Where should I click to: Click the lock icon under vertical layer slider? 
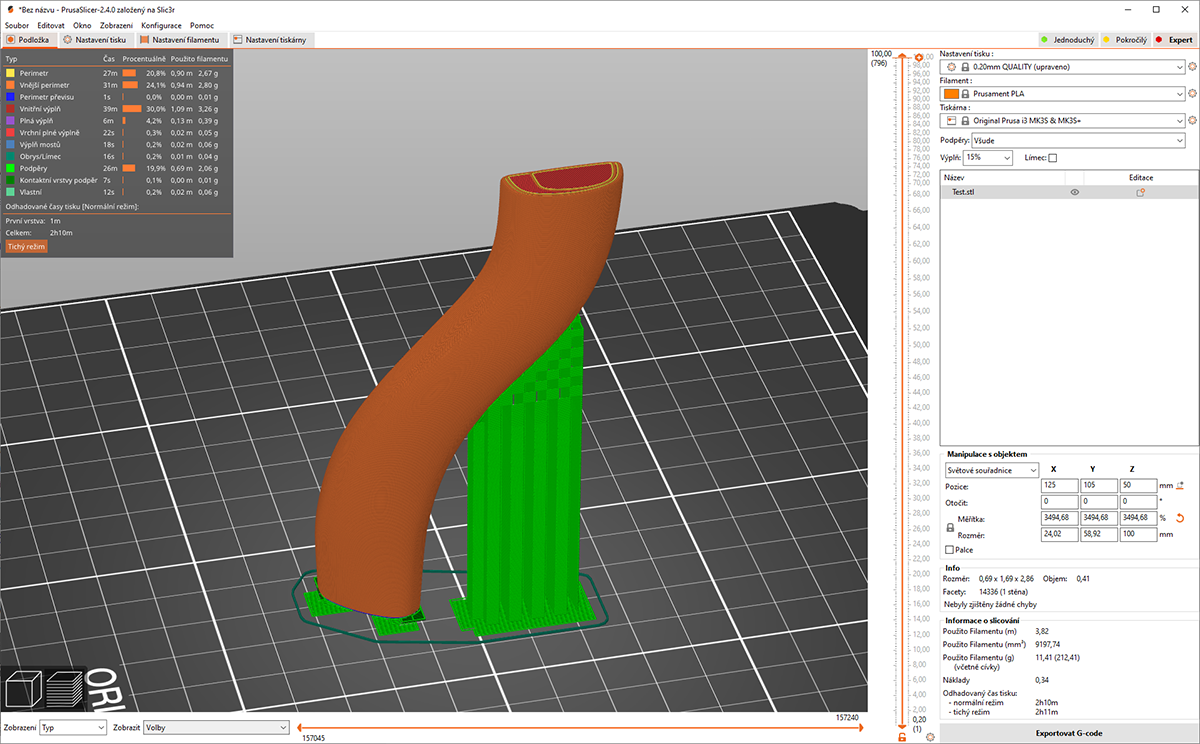click(x=902, y=737)
